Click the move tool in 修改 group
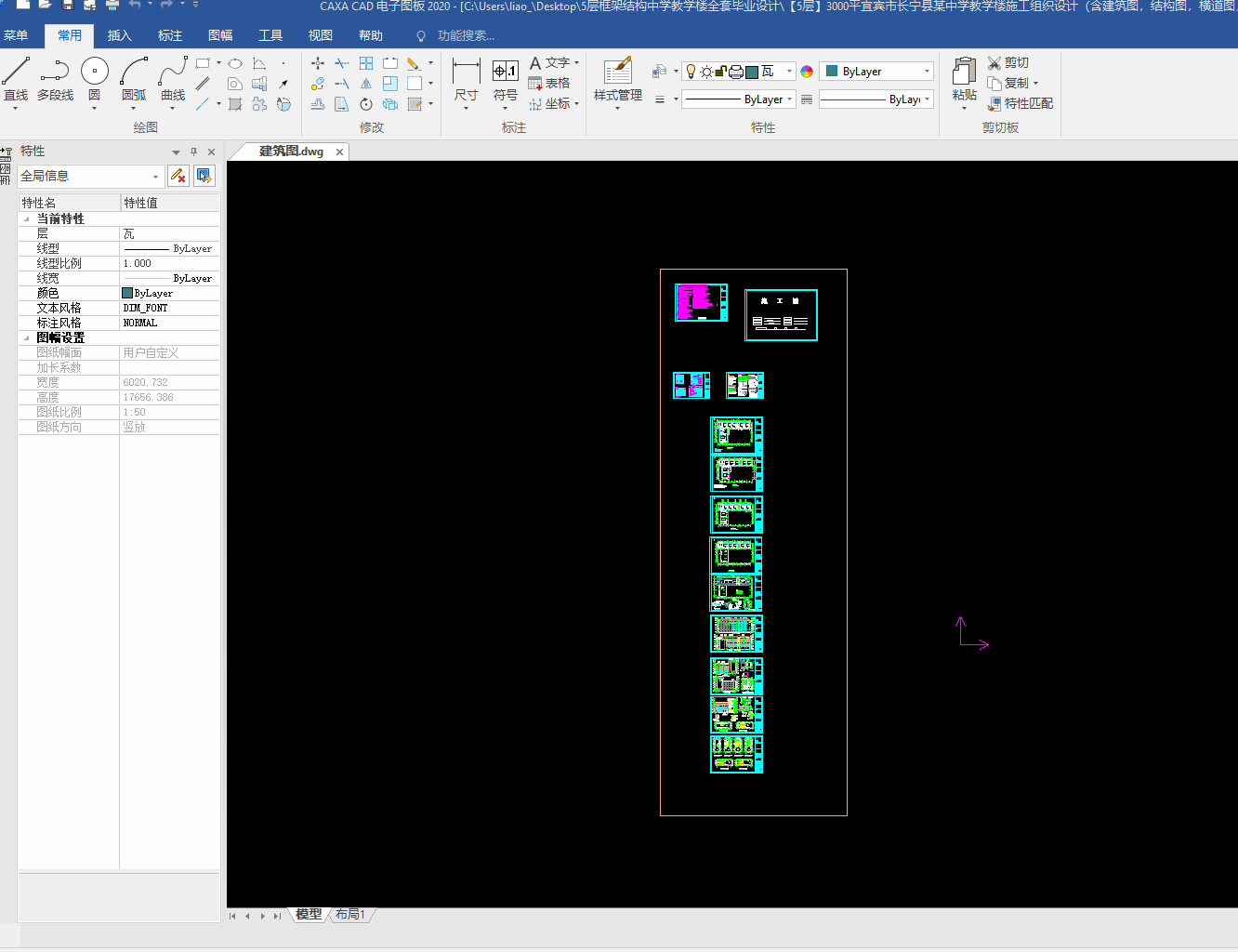The width and height of the screenshot is (1238, 952). [x=318, y=63]
